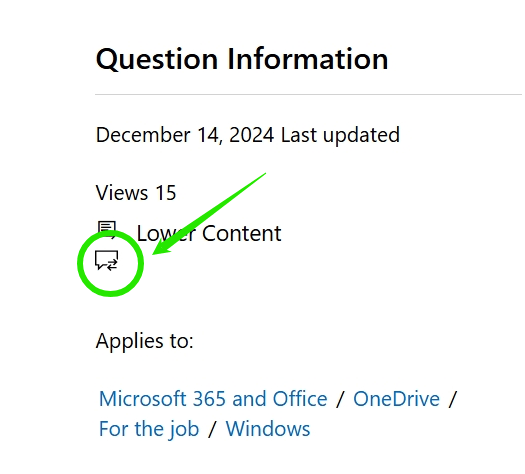Open the Microsoft 365 and Office link
Viewport: 525px width, 474px height.
click(x=213, y=399)
